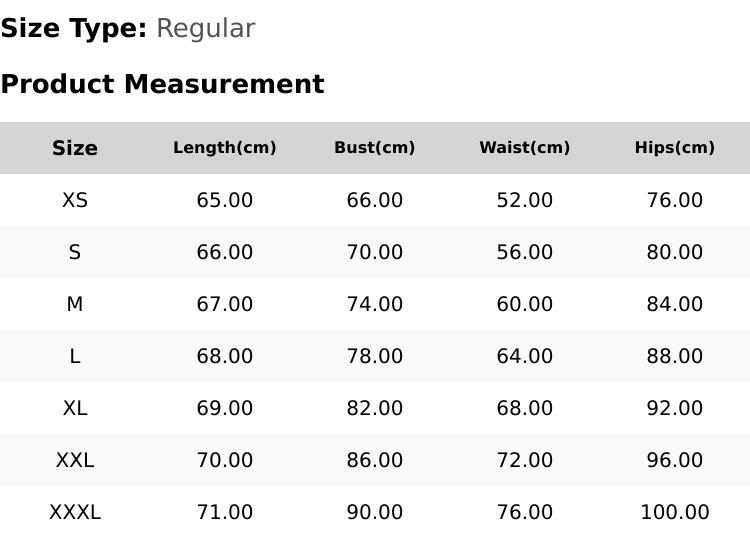
Task: Click the Size column header
Action: [x=75, y=148]
